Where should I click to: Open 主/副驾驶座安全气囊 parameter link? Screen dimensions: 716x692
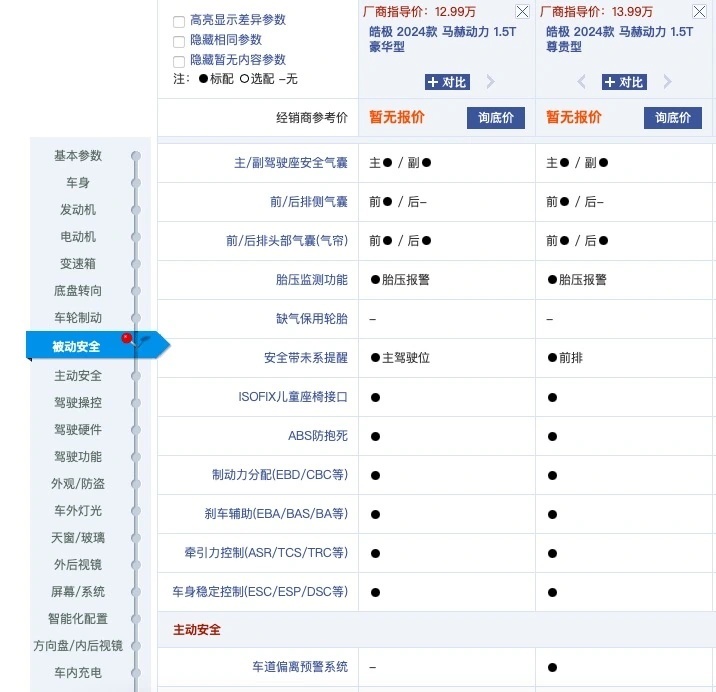pos(291,163)
